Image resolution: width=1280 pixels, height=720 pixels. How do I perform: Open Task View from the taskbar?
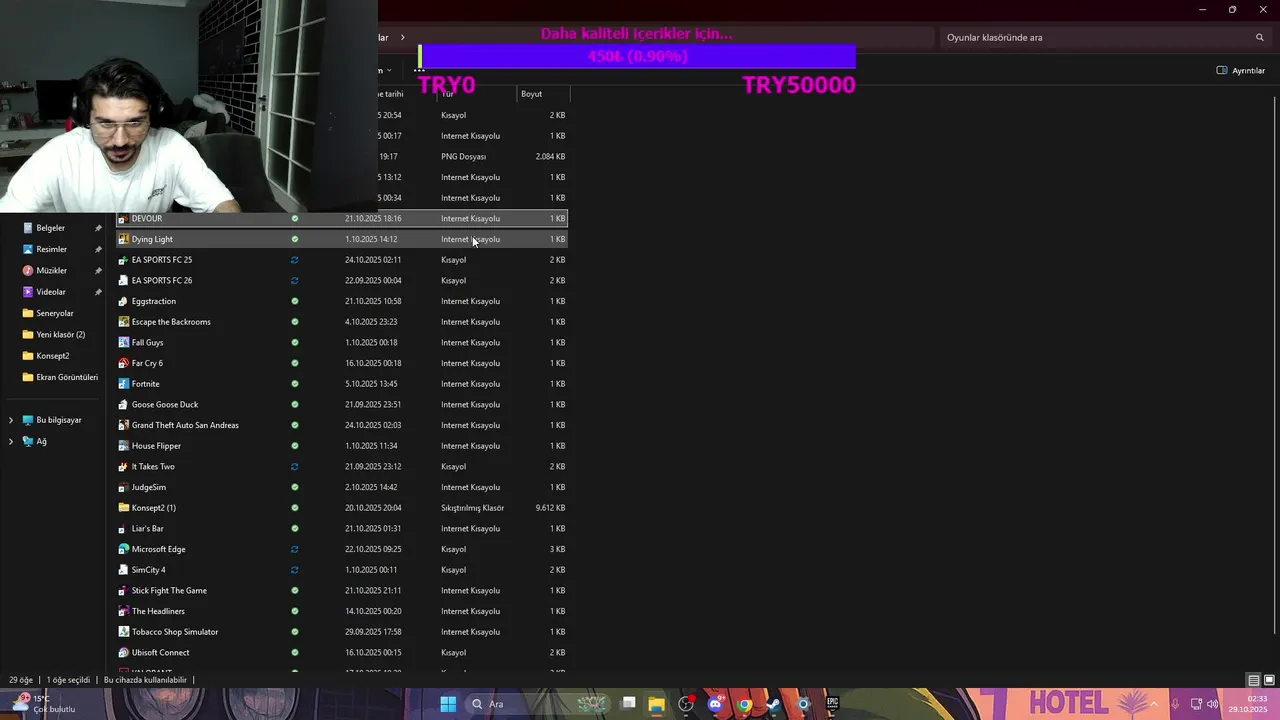tap(628, 704)
